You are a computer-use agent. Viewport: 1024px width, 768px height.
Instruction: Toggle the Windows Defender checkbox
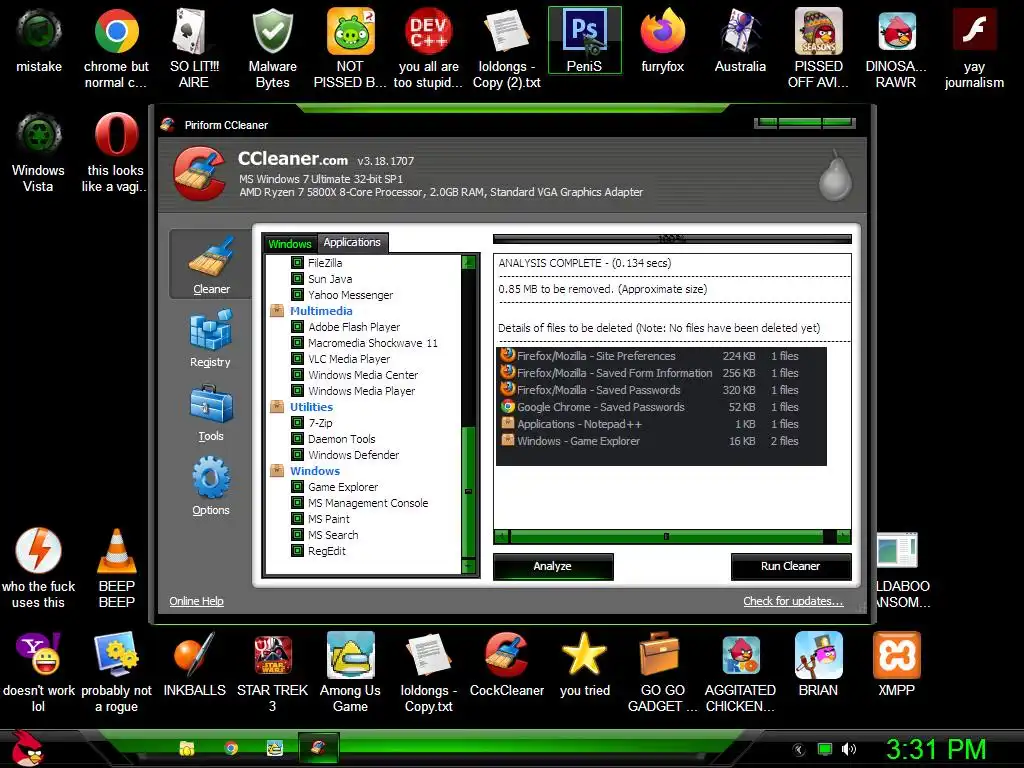point(297,455)
